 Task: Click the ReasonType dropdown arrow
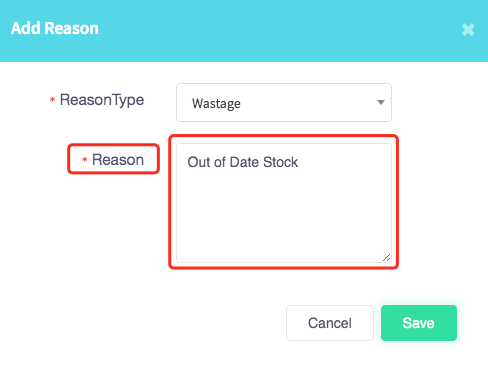pos(381,102)
